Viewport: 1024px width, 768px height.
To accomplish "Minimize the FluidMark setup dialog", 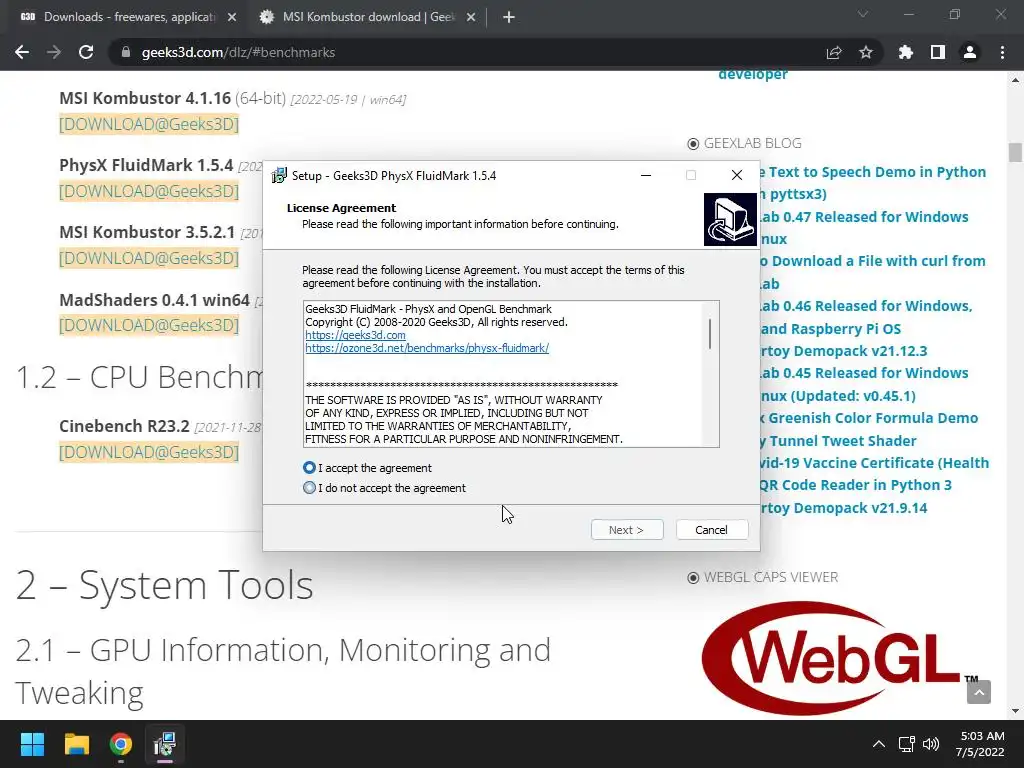I will tap(646, 175).
